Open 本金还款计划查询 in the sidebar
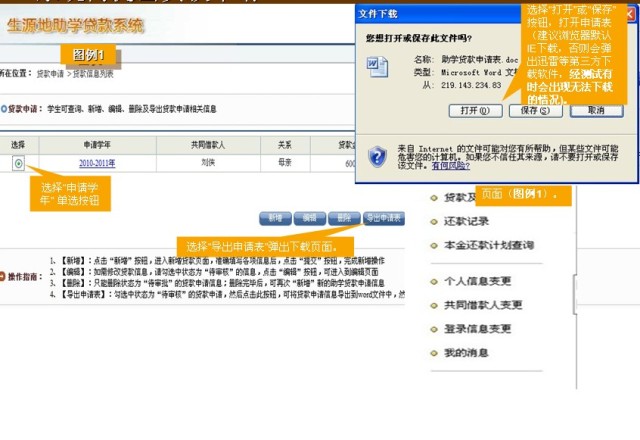 point(488,245)
